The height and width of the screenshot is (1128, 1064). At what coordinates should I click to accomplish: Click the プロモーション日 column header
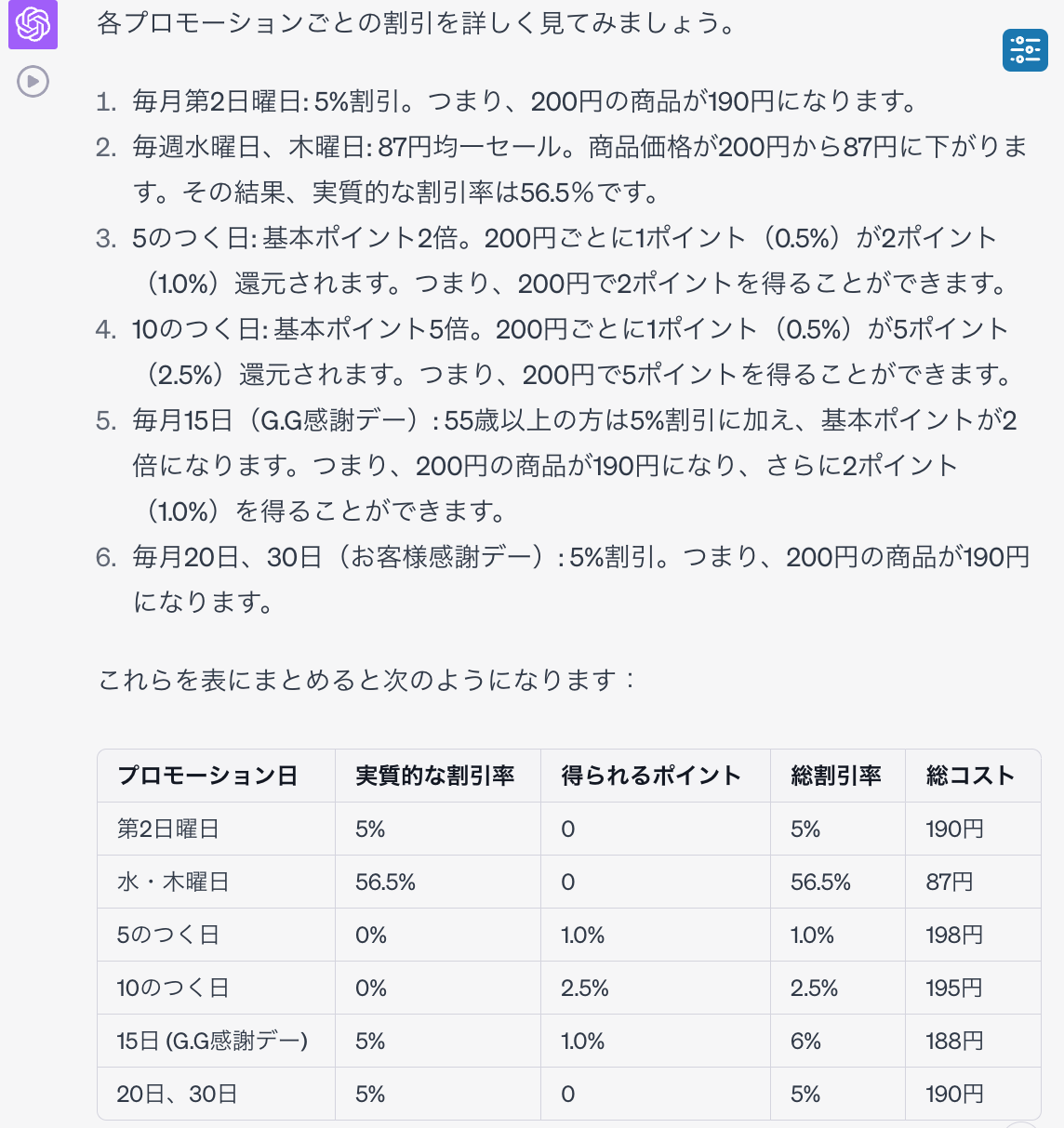point(206,776)
